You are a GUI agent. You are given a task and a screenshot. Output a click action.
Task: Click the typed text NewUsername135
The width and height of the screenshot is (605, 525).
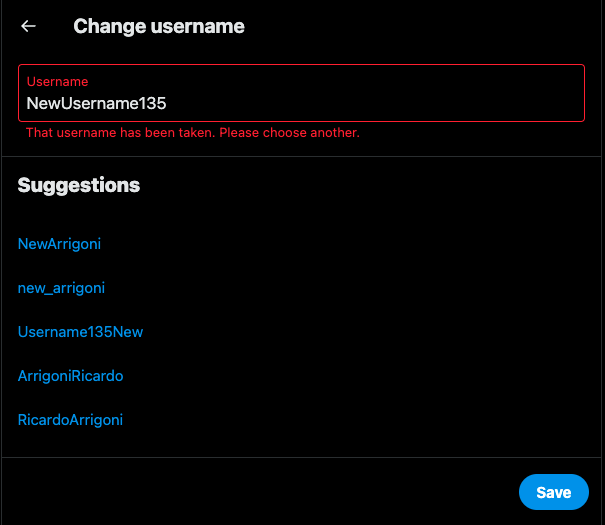pyautogui.click(x=96, y=103)
